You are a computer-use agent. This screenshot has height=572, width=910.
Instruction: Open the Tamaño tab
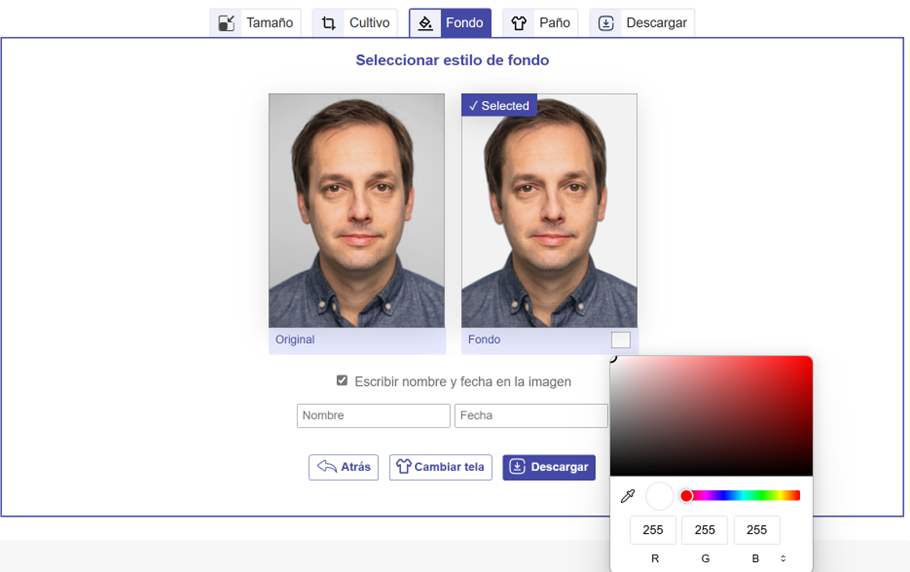coord(255,23)
